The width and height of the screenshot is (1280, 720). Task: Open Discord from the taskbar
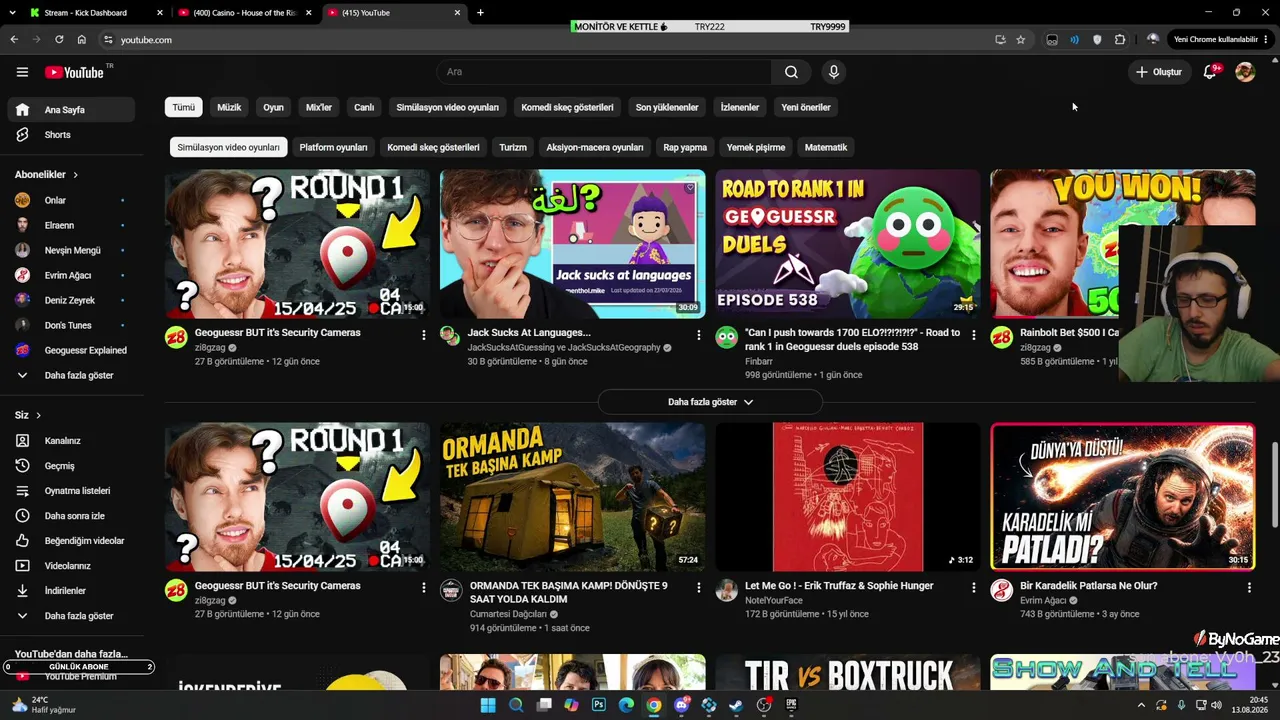[682, 705]
